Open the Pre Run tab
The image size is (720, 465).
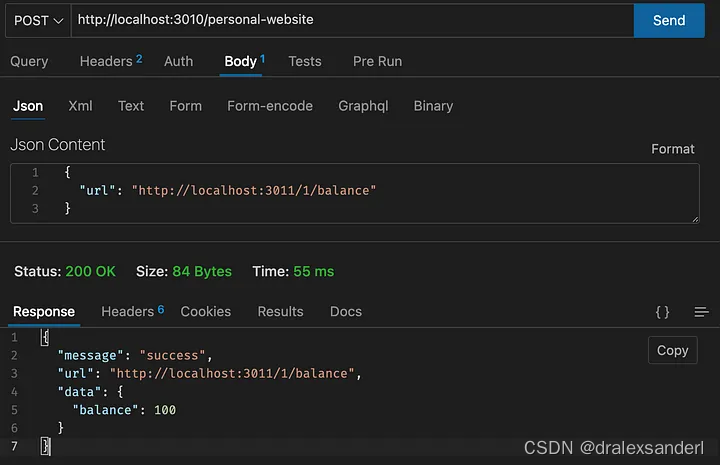(x=377, y=61)
